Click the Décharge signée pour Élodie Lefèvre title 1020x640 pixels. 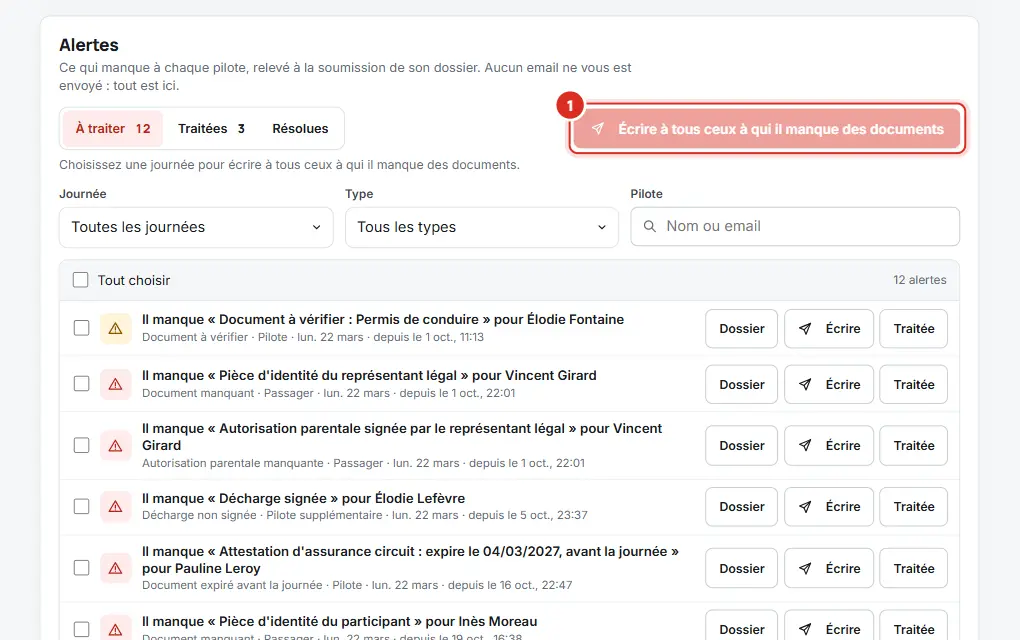click(303, 498)
